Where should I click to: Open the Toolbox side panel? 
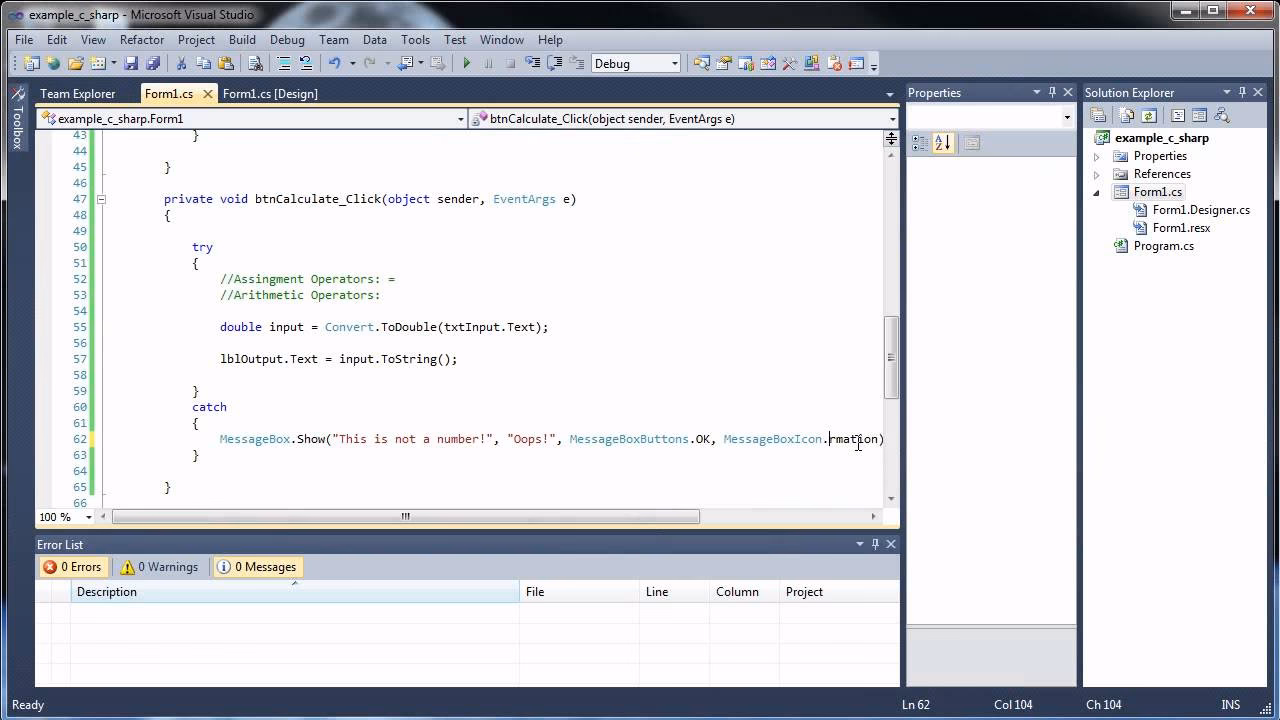[17, 120]
